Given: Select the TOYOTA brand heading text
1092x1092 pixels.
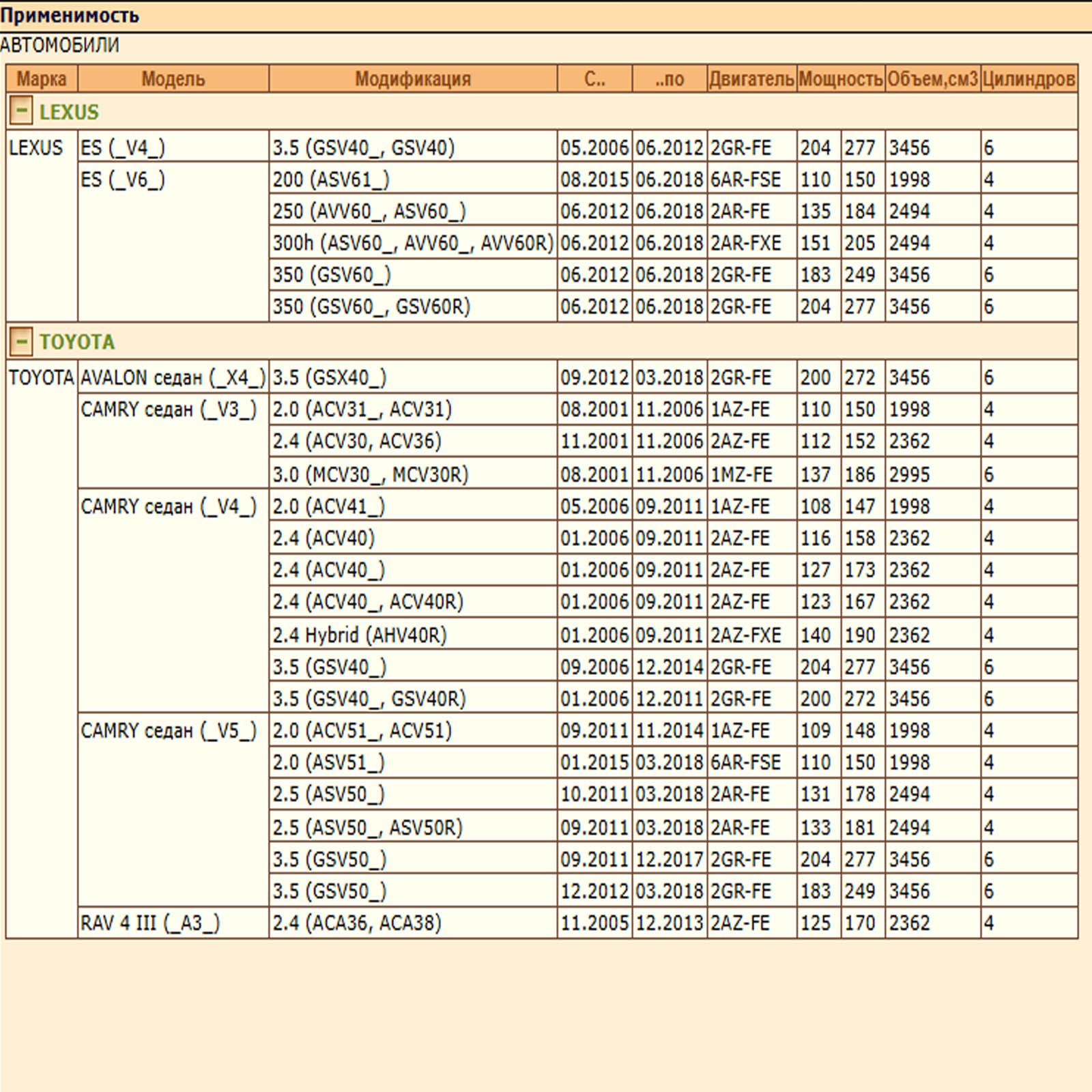Looking at the screenshot, I should coord(76,342).
